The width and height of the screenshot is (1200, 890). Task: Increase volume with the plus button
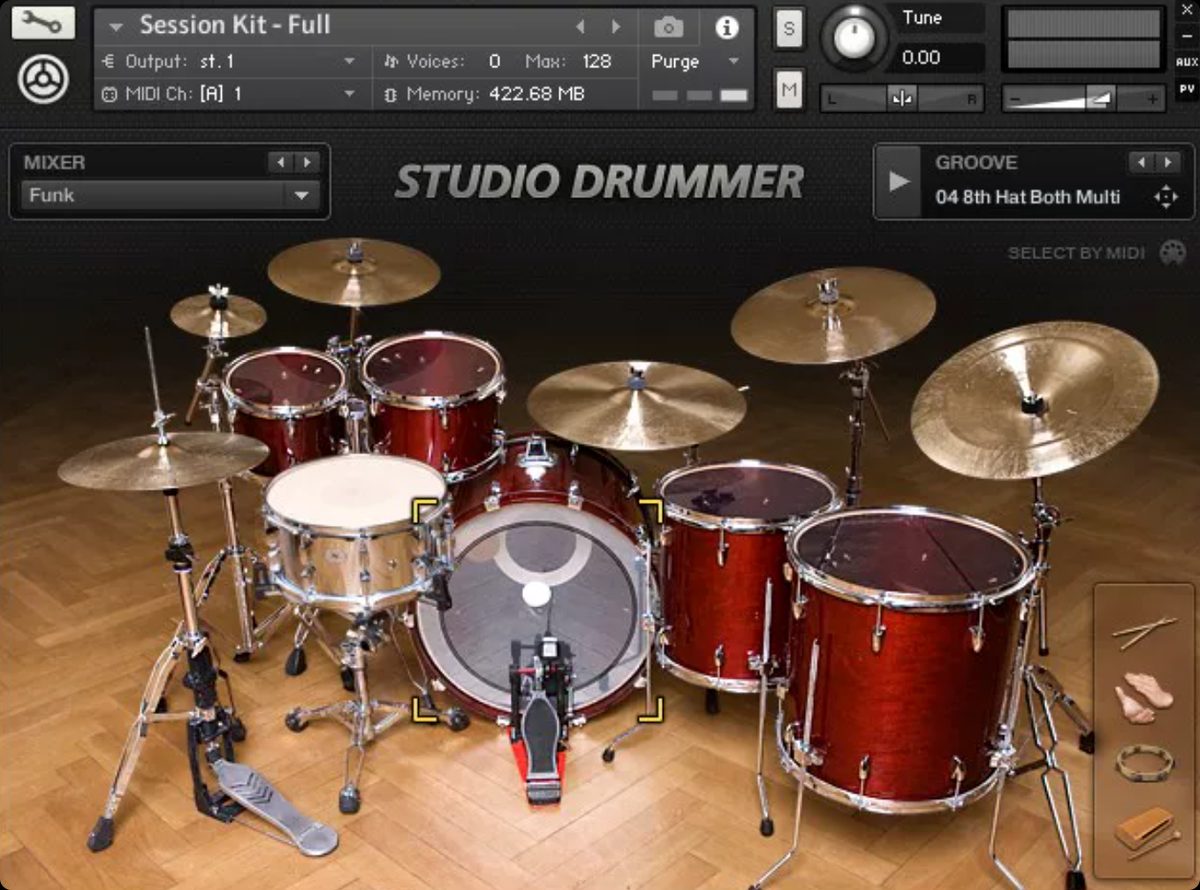pos(1153,99)
